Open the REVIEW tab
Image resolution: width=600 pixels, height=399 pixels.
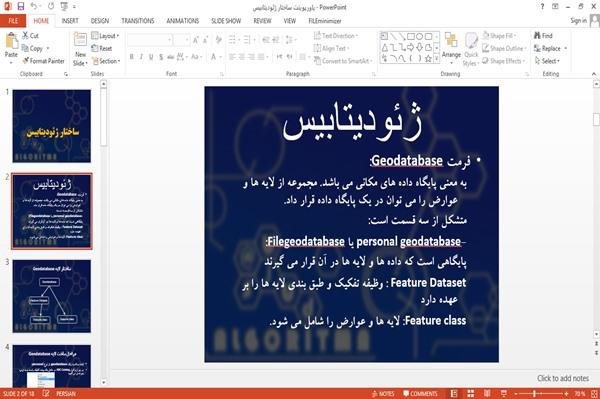coord(262,21)
